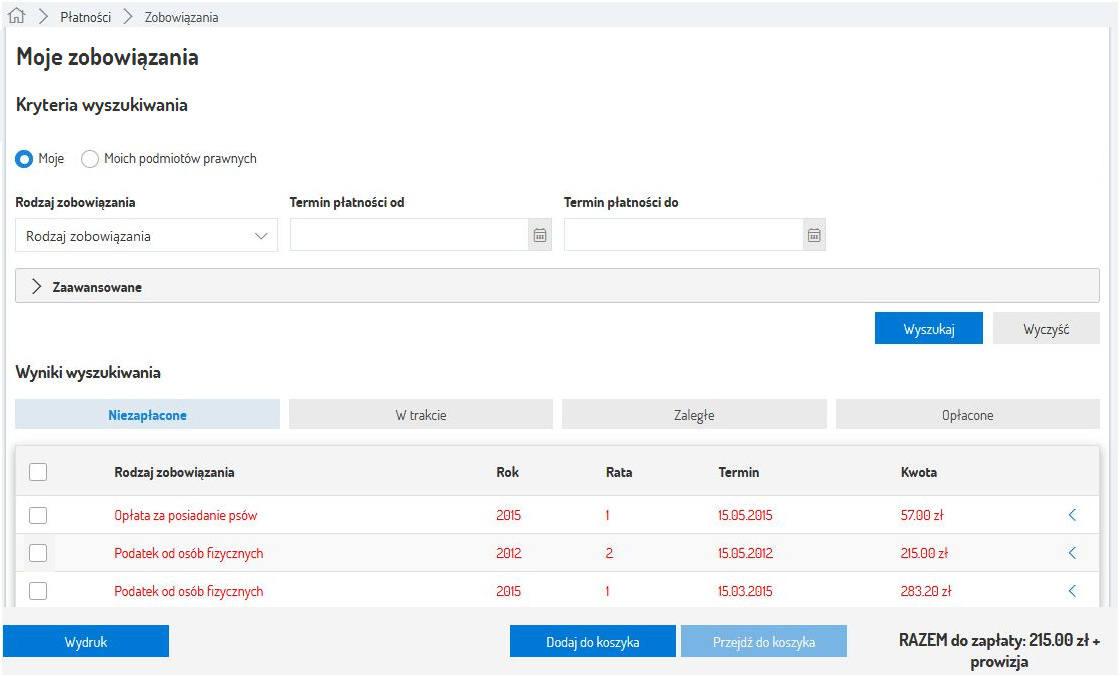Screen dimensions: 1120x677
Task: Click the home icon in breadcrumb
Action: (x=16, y=17)
